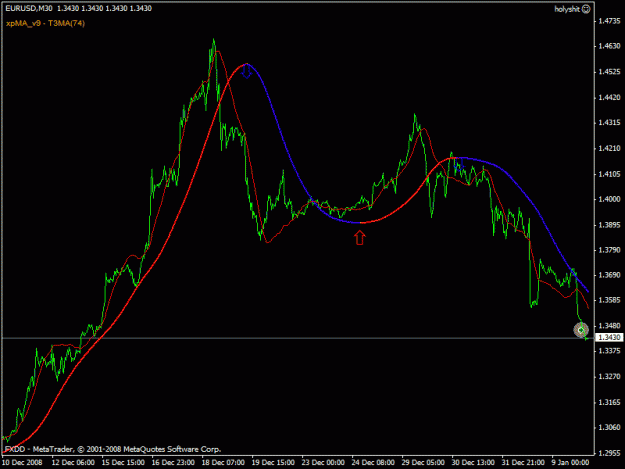Click the 'holyshit' expert advisor label
625x469 pixels.
[567, 9]
